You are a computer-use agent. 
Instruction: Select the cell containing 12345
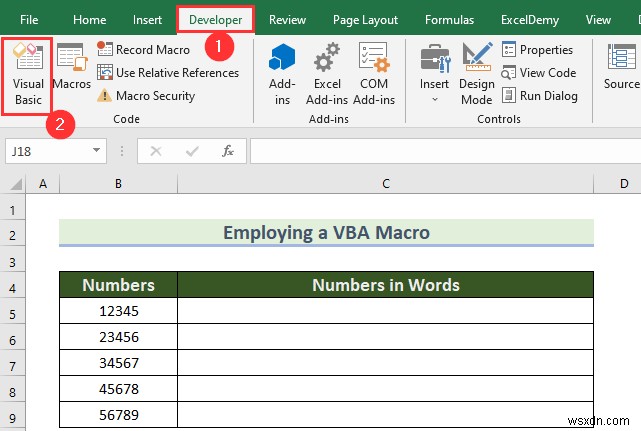[x=119, y=311]
